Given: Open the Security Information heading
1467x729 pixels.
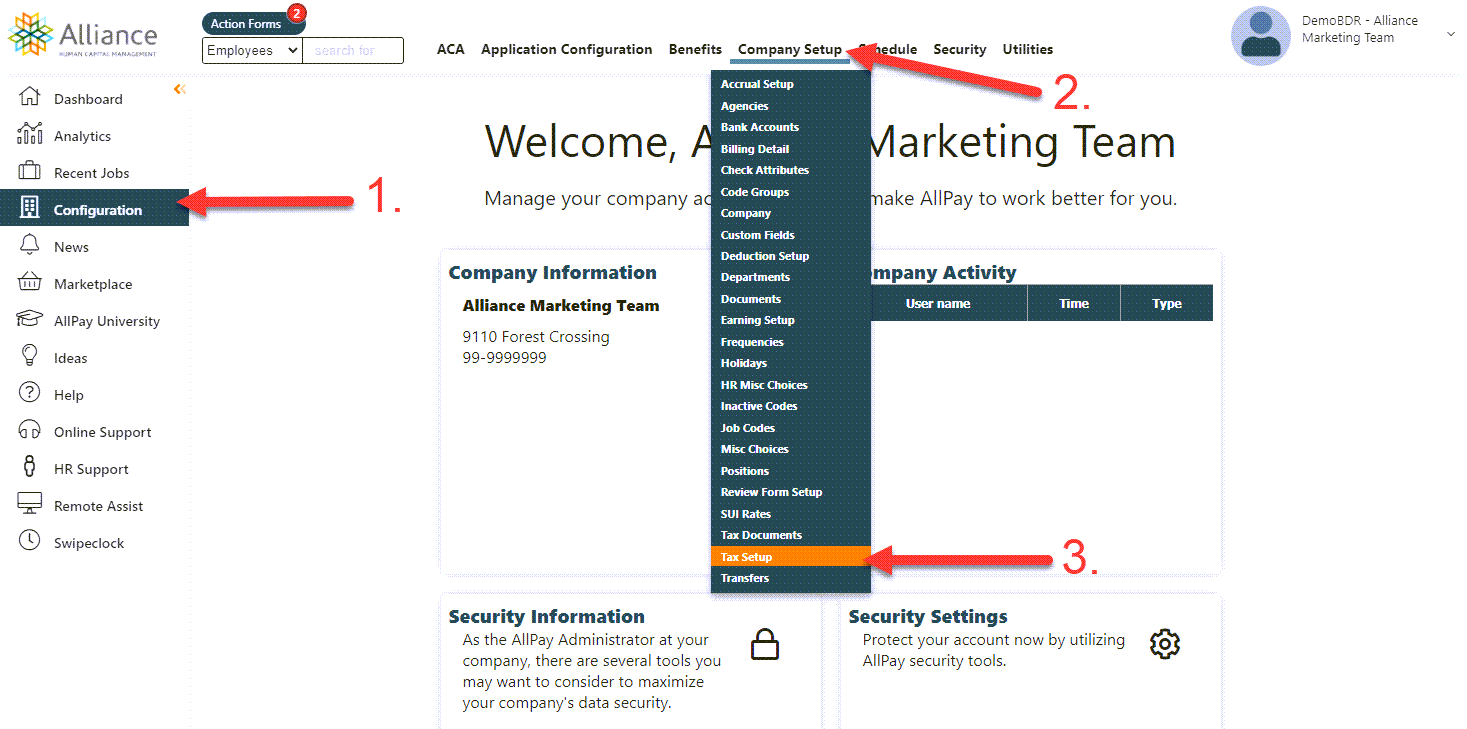Looking at the screenshot, I should (x=546, y=616).
